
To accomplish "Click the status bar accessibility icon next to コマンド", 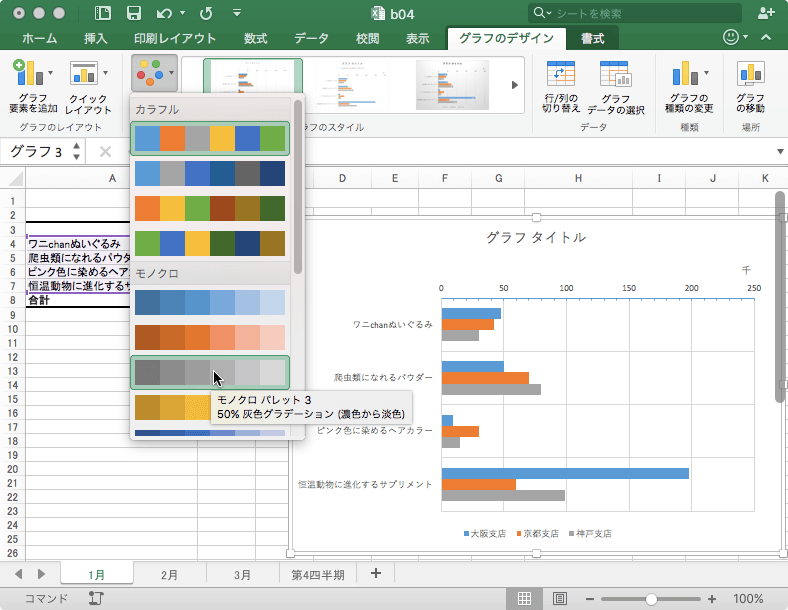I will 96,598.
